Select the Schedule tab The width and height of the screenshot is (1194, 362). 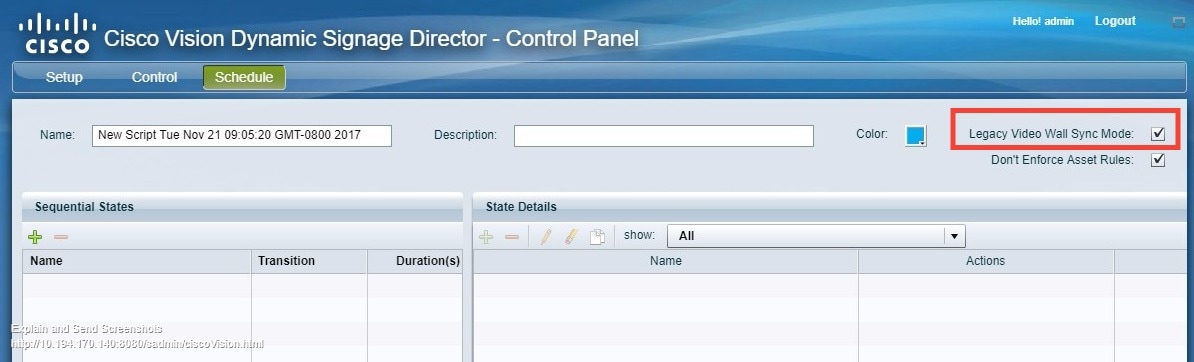(x=244, y=77)
